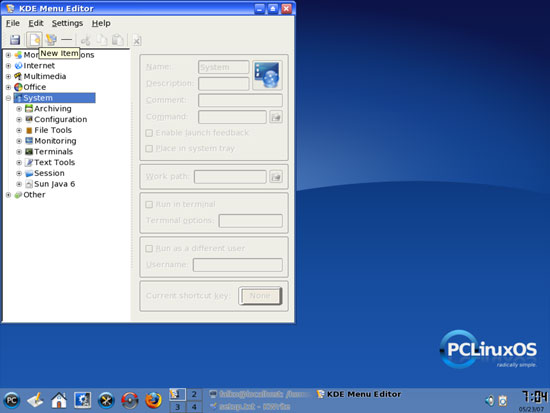Expand the Terminals submenu node
Viewport: 550px width, 413px height.
coord(19,152)
